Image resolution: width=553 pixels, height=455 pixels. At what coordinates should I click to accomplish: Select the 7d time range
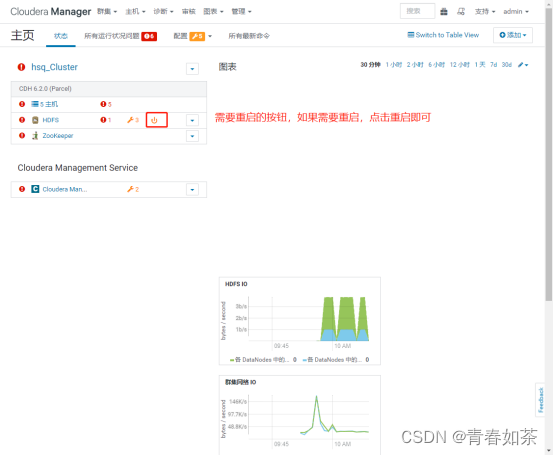[493, 65]
